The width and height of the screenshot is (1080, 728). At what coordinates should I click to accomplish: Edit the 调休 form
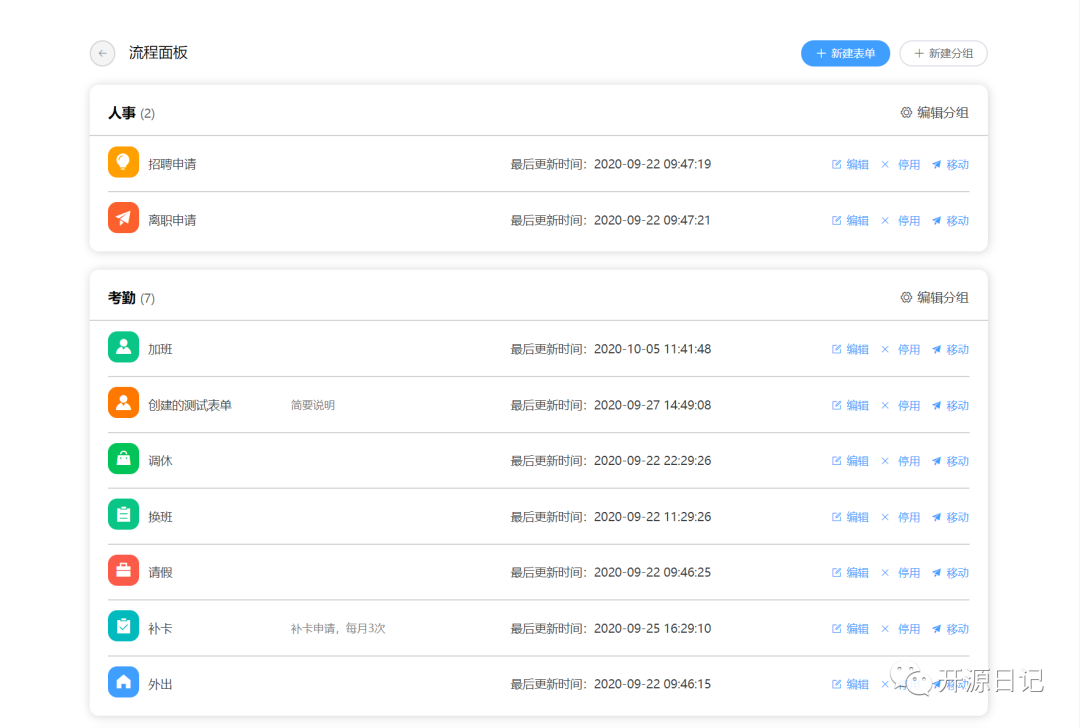(x=850, y=461)
